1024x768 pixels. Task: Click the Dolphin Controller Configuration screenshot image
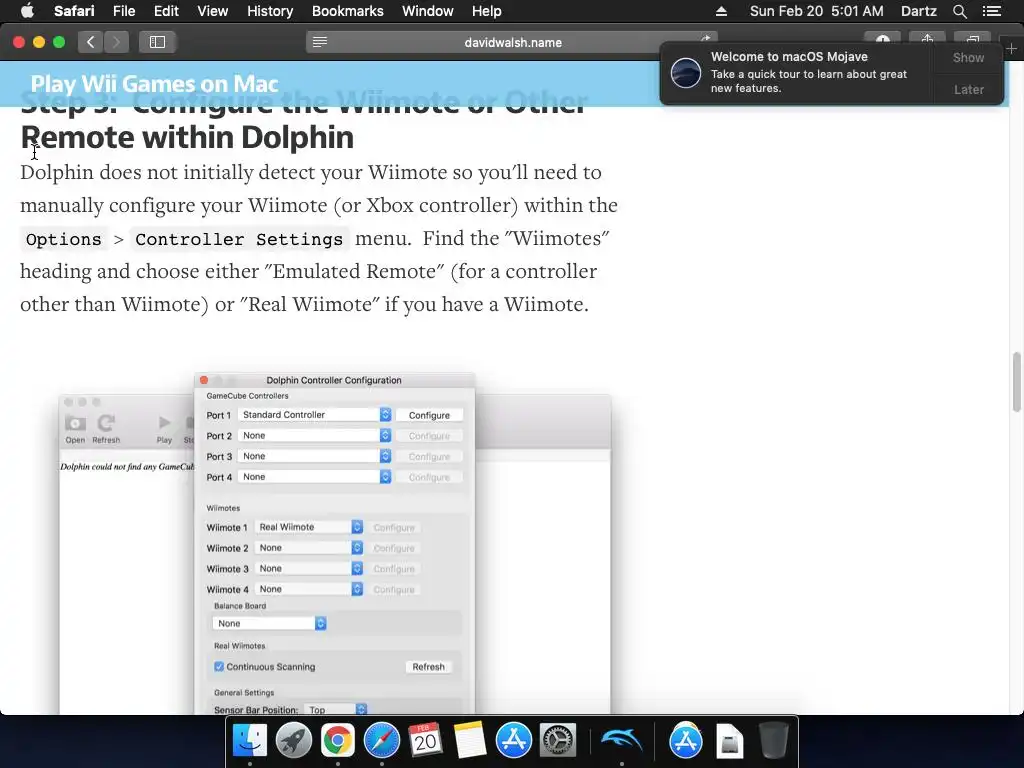tap(334, 543)
